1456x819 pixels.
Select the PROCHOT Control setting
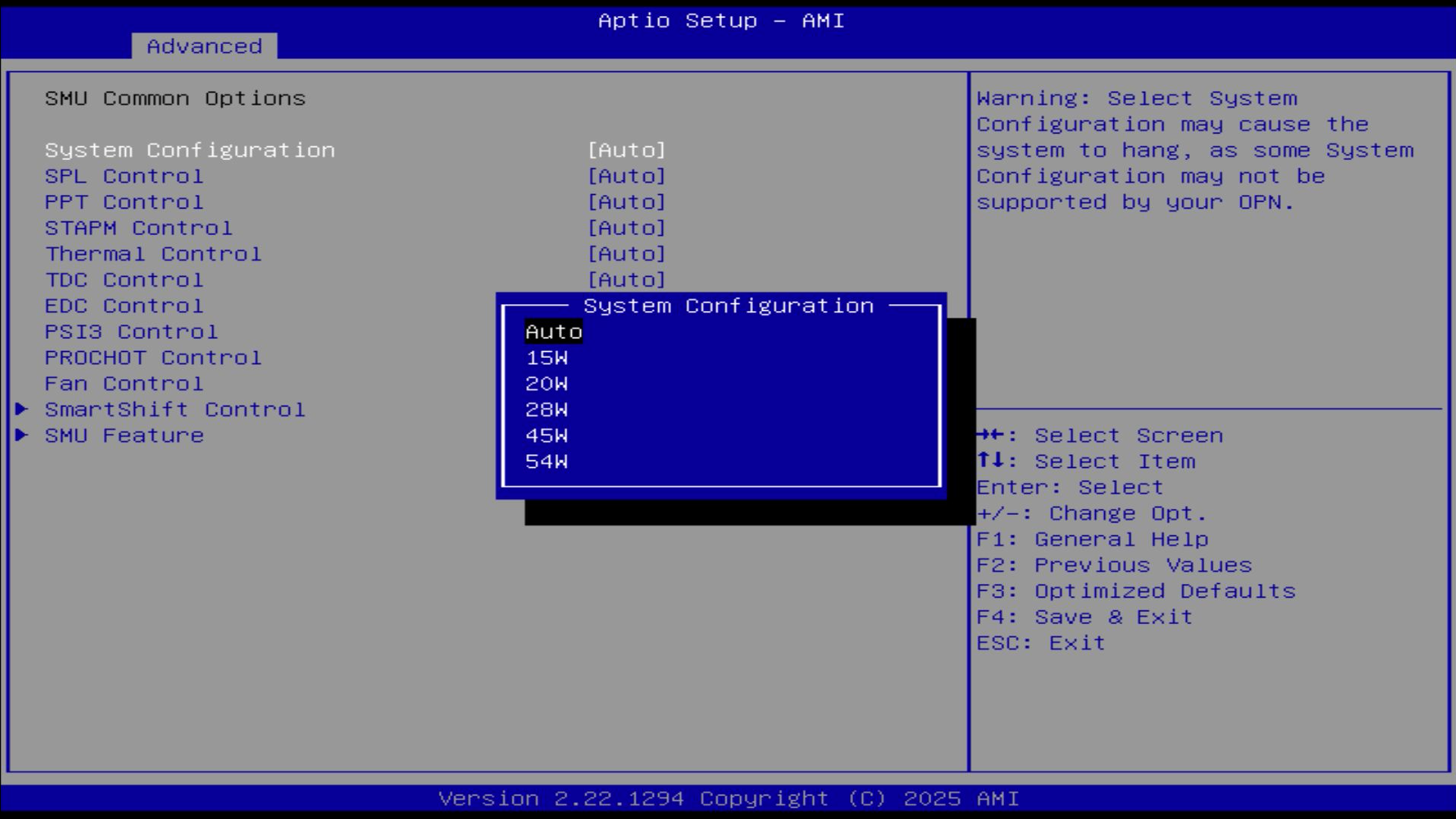click(x=153, y=358)
